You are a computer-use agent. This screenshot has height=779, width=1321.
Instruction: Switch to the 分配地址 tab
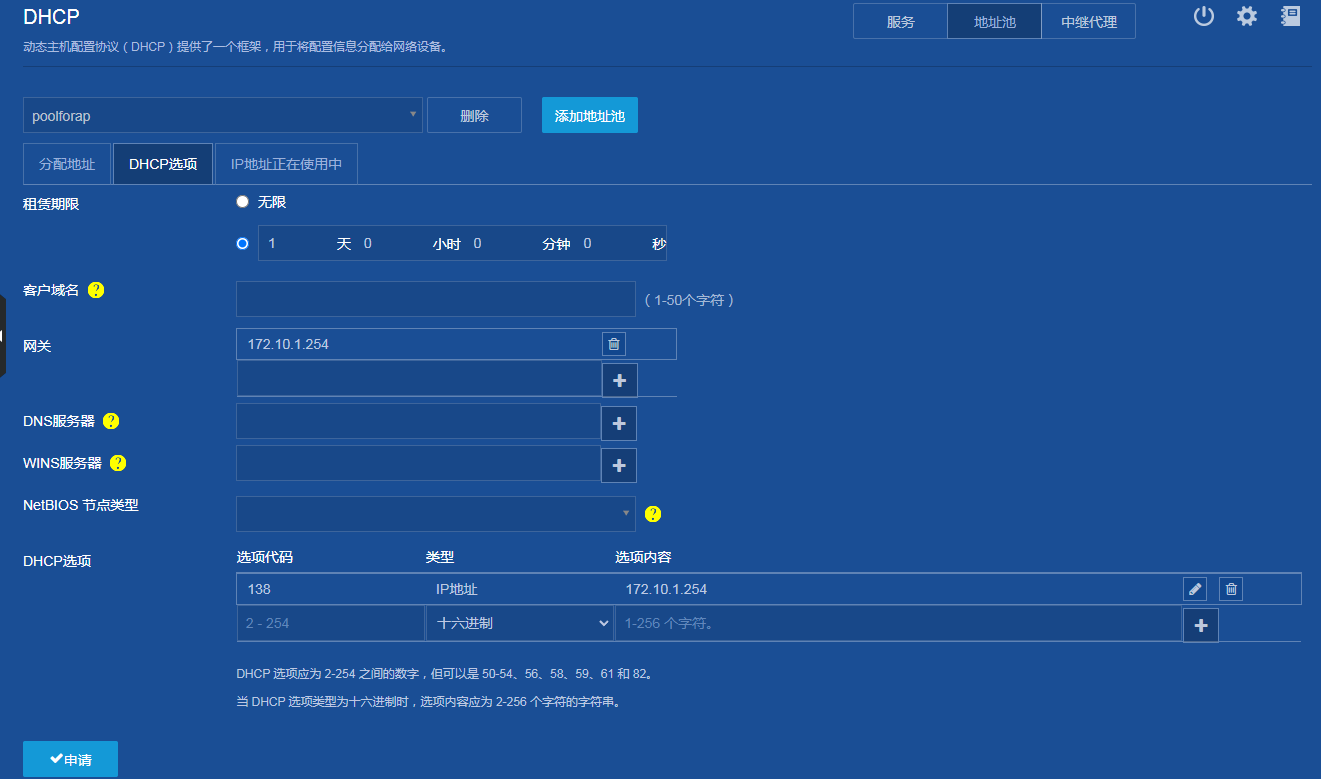point(67,164)
